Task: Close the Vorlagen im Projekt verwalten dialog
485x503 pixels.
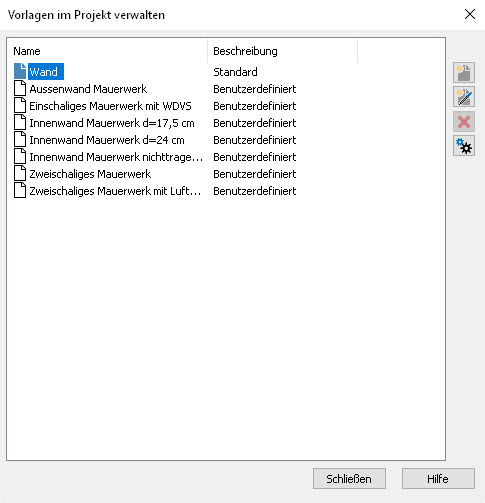Action: point(470,14)
